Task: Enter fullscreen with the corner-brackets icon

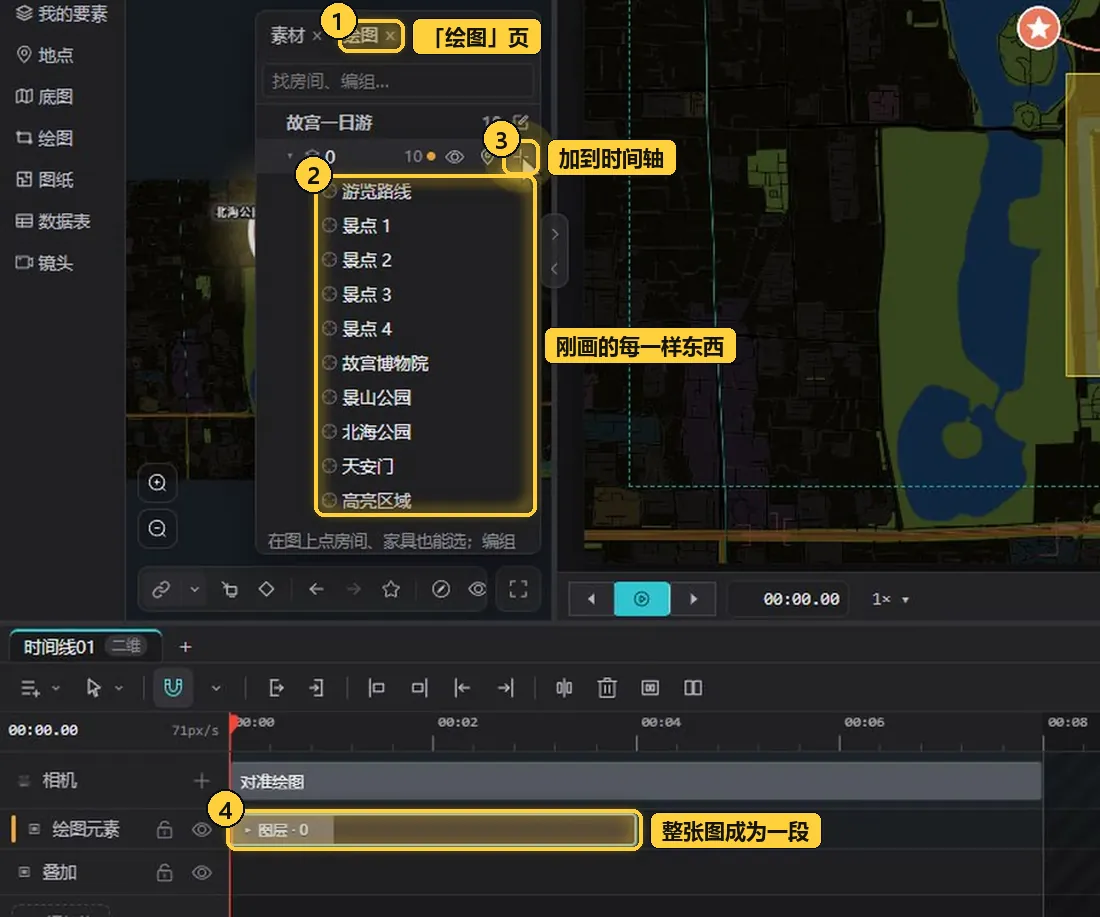Action: coord(518,589)
